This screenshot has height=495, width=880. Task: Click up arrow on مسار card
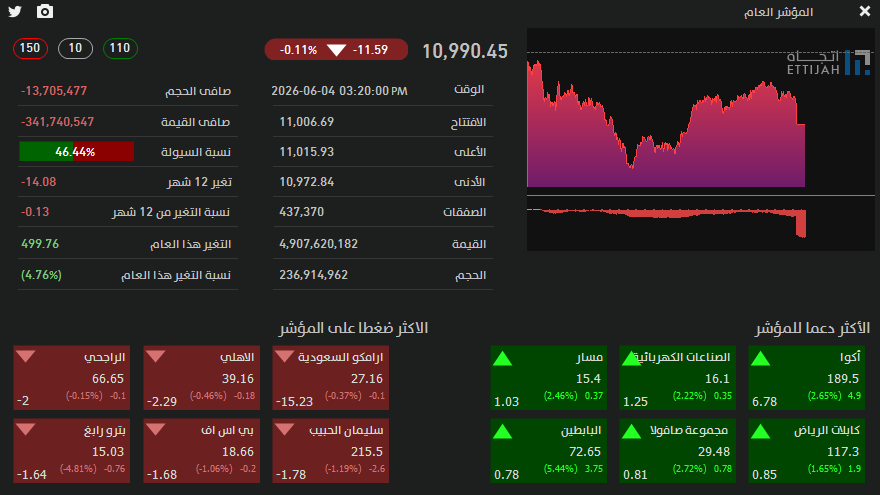click(502, 359)
